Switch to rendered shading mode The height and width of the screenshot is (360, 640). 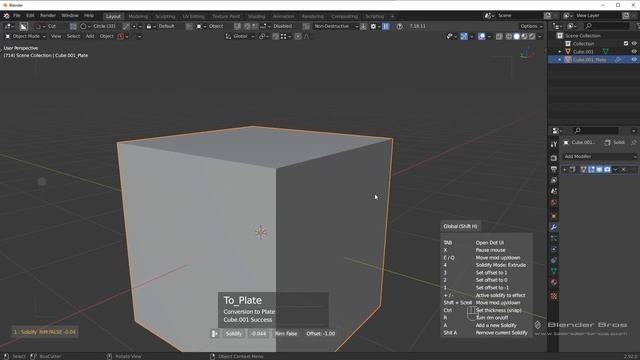(532, 36)
